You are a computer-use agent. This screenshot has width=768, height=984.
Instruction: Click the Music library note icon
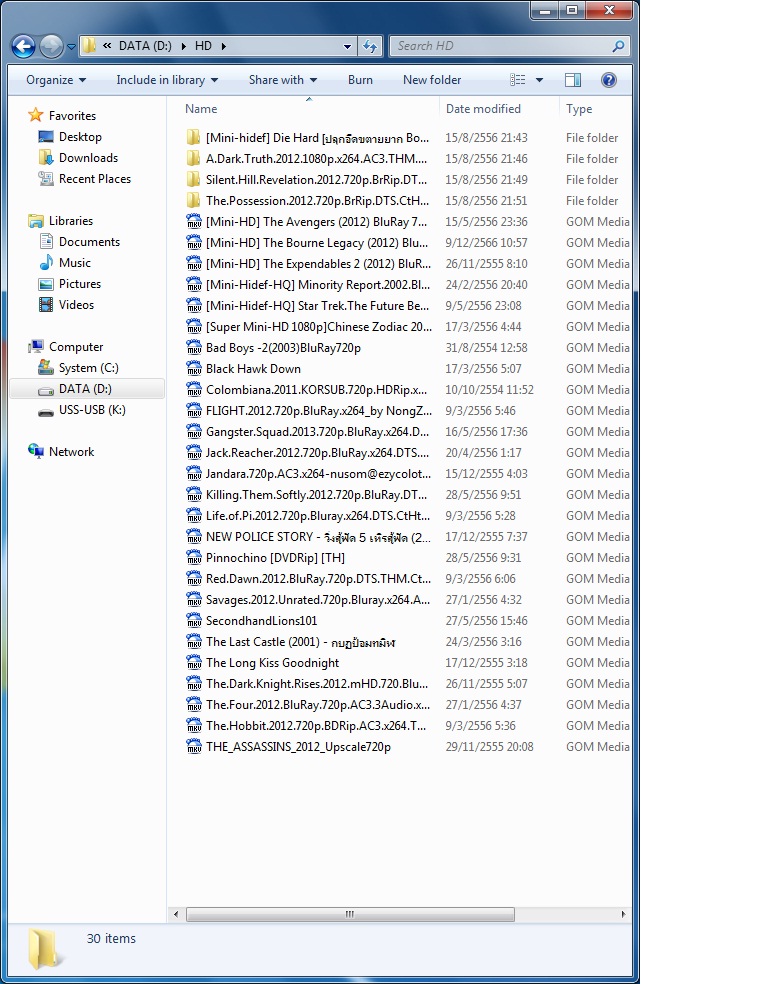point(46,262)
